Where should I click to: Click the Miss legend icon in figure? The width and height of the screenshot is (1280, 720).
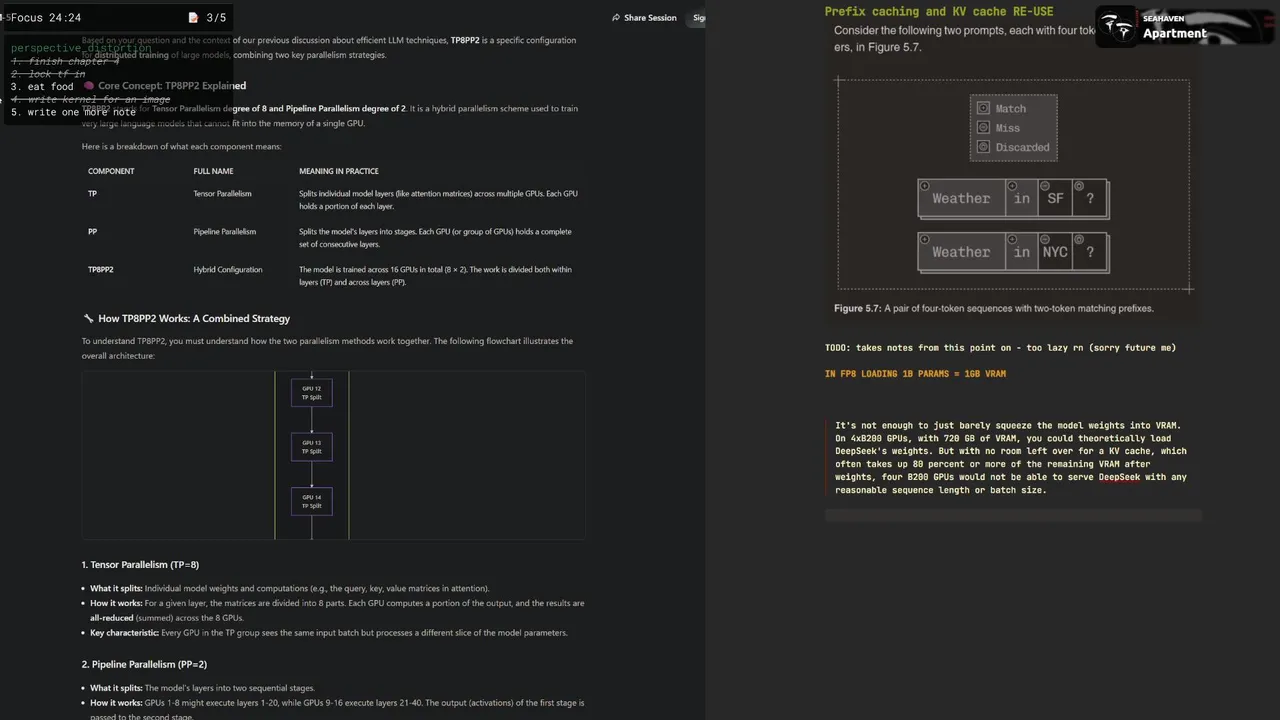tap(983, 127)
